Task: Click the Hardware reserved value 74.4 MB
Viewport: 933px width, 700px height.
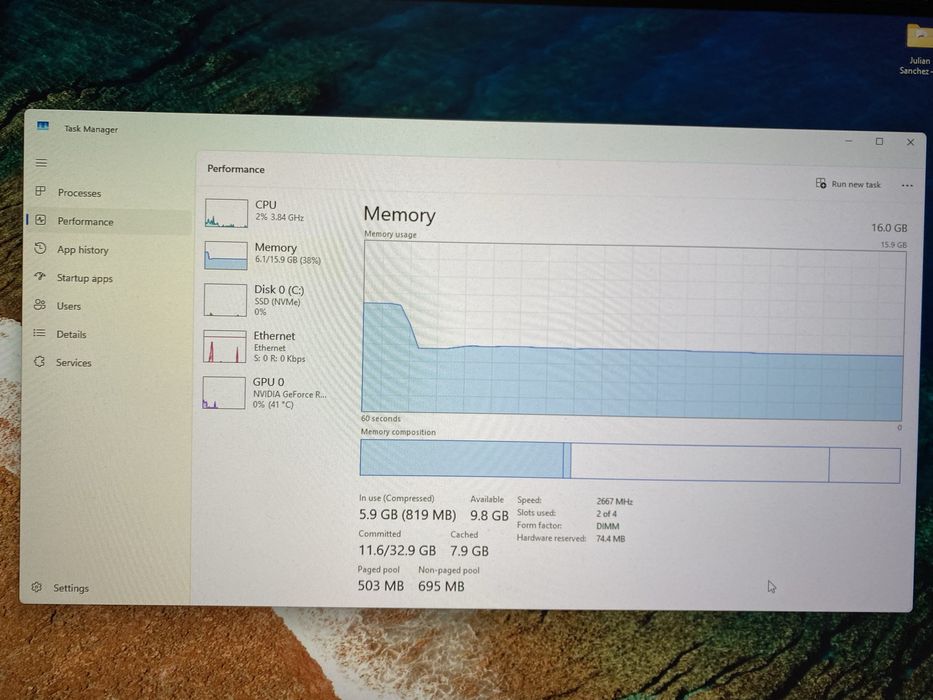Action: coord(610,539)
